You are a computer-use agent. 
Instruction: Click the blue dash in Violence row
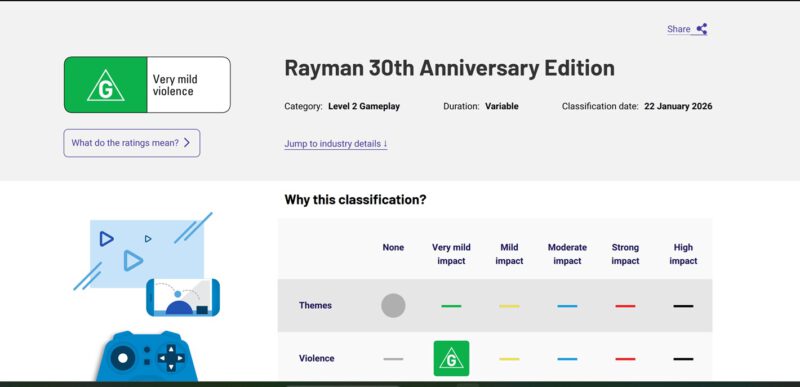(x=567, y=359)
